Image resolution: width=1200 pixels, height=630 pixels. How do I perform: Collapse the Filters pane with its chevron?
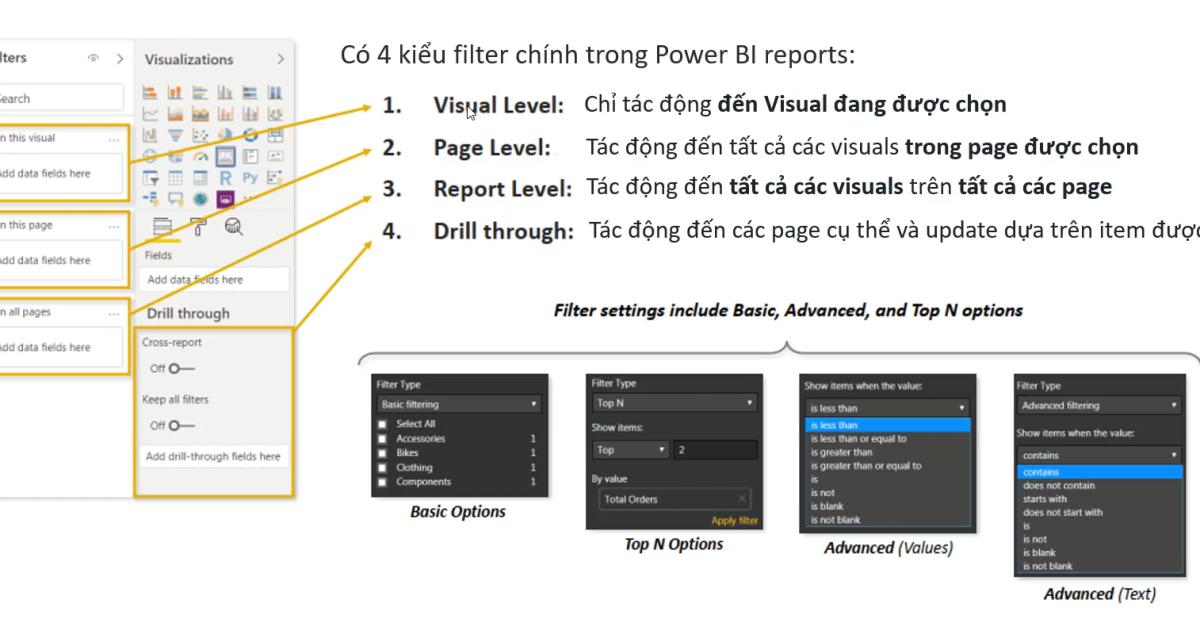click(120, 59)
